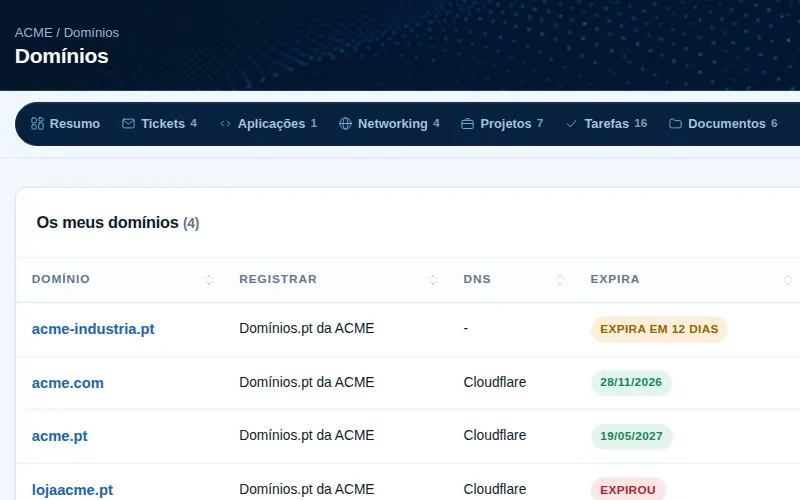
Task: Switch to the Documentos tab
Action: pyautogui.click(x=723, y=123)
